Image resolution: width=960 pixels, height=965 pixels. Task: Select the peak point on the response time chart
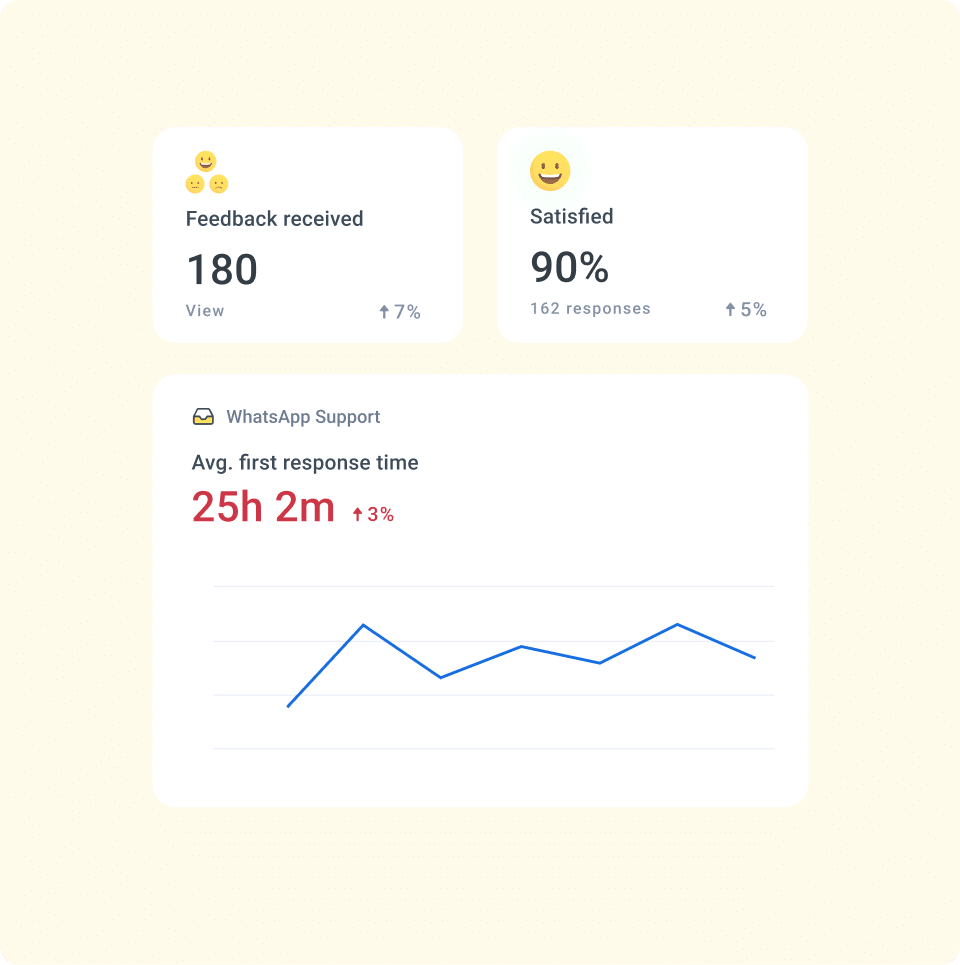click(365, 625)
